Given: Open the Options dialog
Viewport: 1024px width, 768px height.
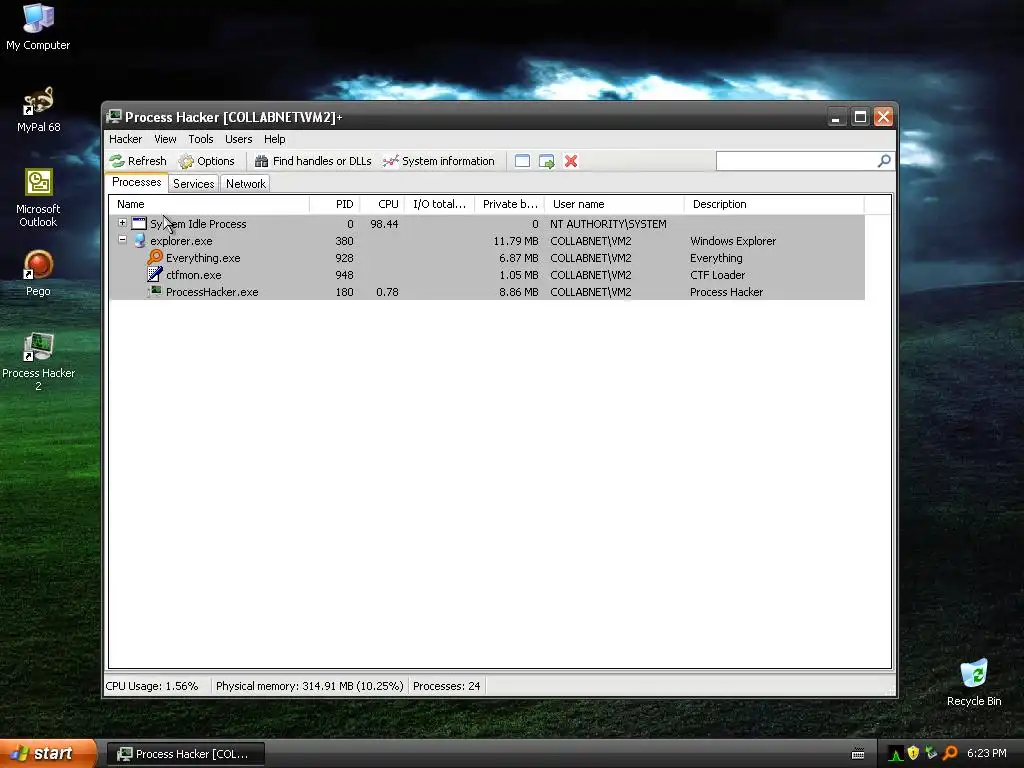Looking at the screenshot, I should point(206,161).
